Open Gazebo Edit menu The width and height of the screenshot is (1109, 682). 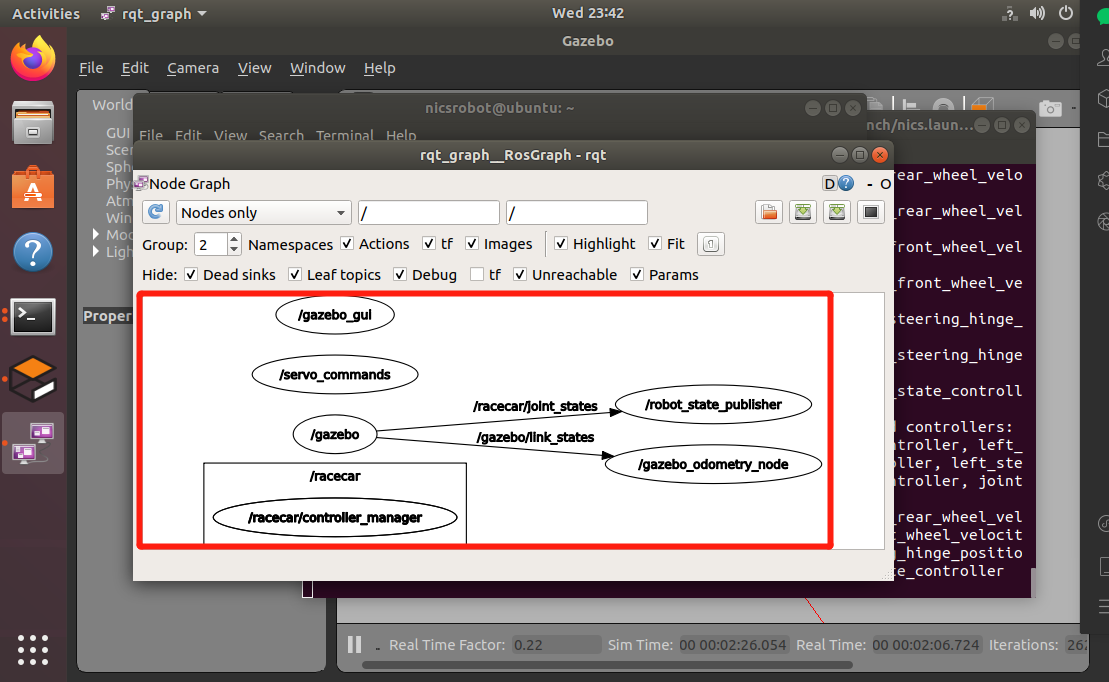tap(134, 68)
